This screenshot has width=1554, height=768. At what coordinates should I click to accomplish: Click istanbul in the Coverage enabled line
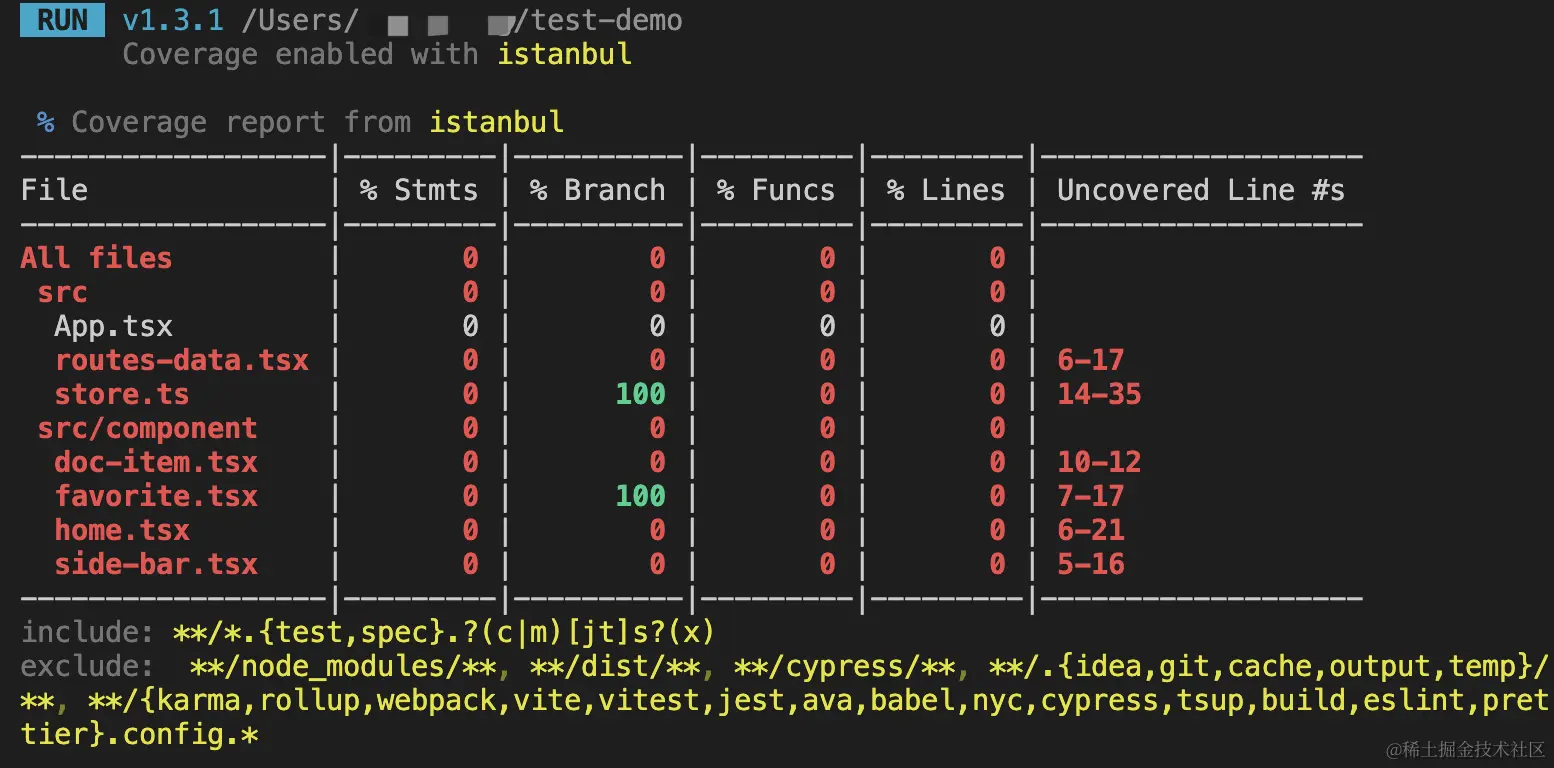pos(564,54)
